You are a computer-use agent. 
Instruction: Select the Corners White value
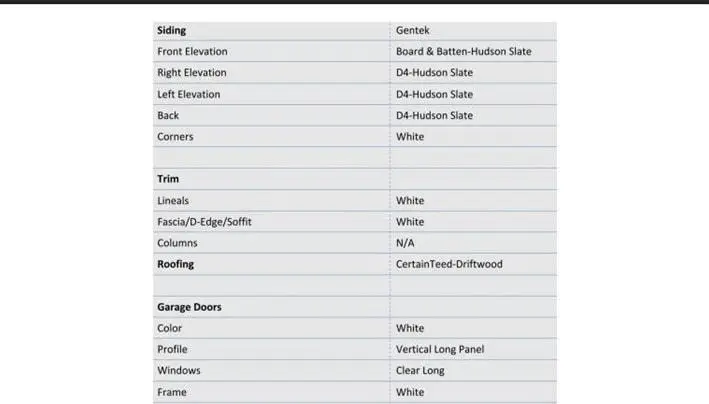coord(410,137)
